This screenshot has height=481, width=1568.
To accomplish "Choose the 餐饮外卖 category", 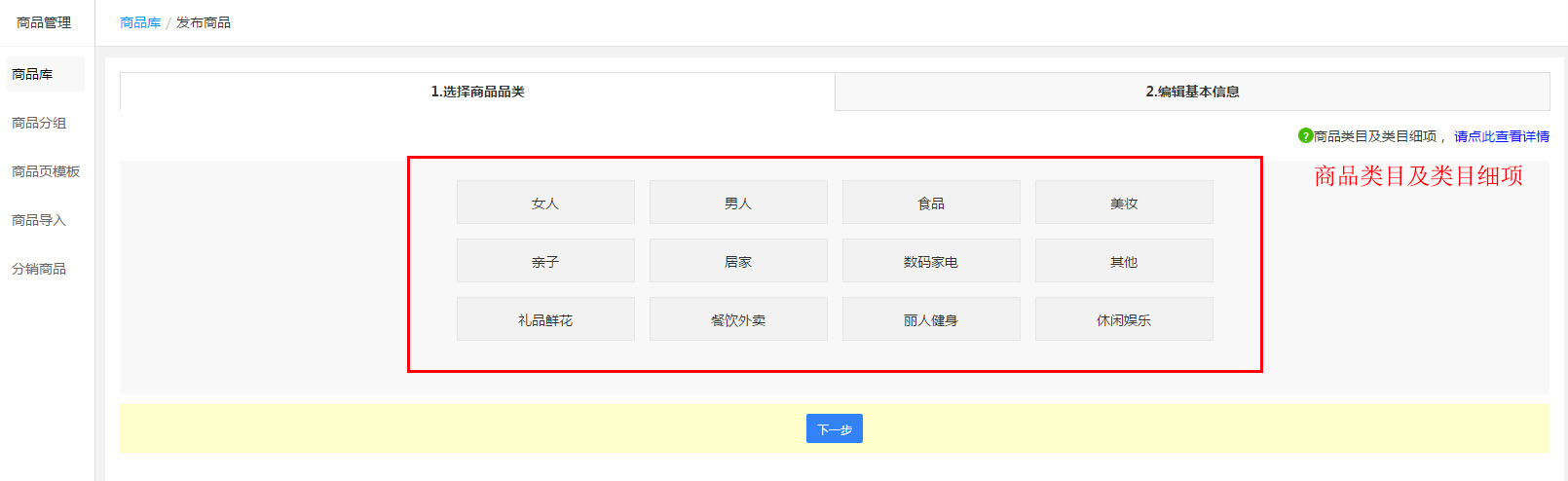I will point(738,319).
